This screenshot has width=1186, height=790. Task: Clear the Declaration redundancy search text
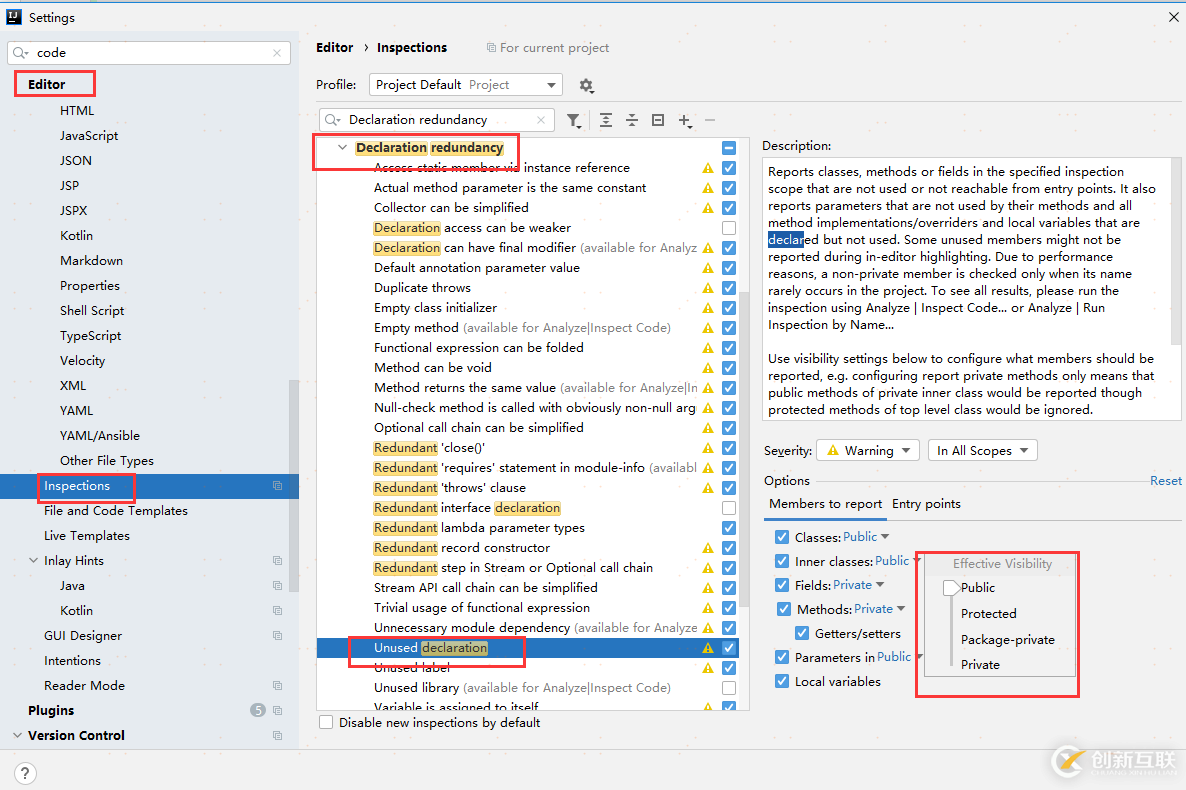[x=541, y=120]
